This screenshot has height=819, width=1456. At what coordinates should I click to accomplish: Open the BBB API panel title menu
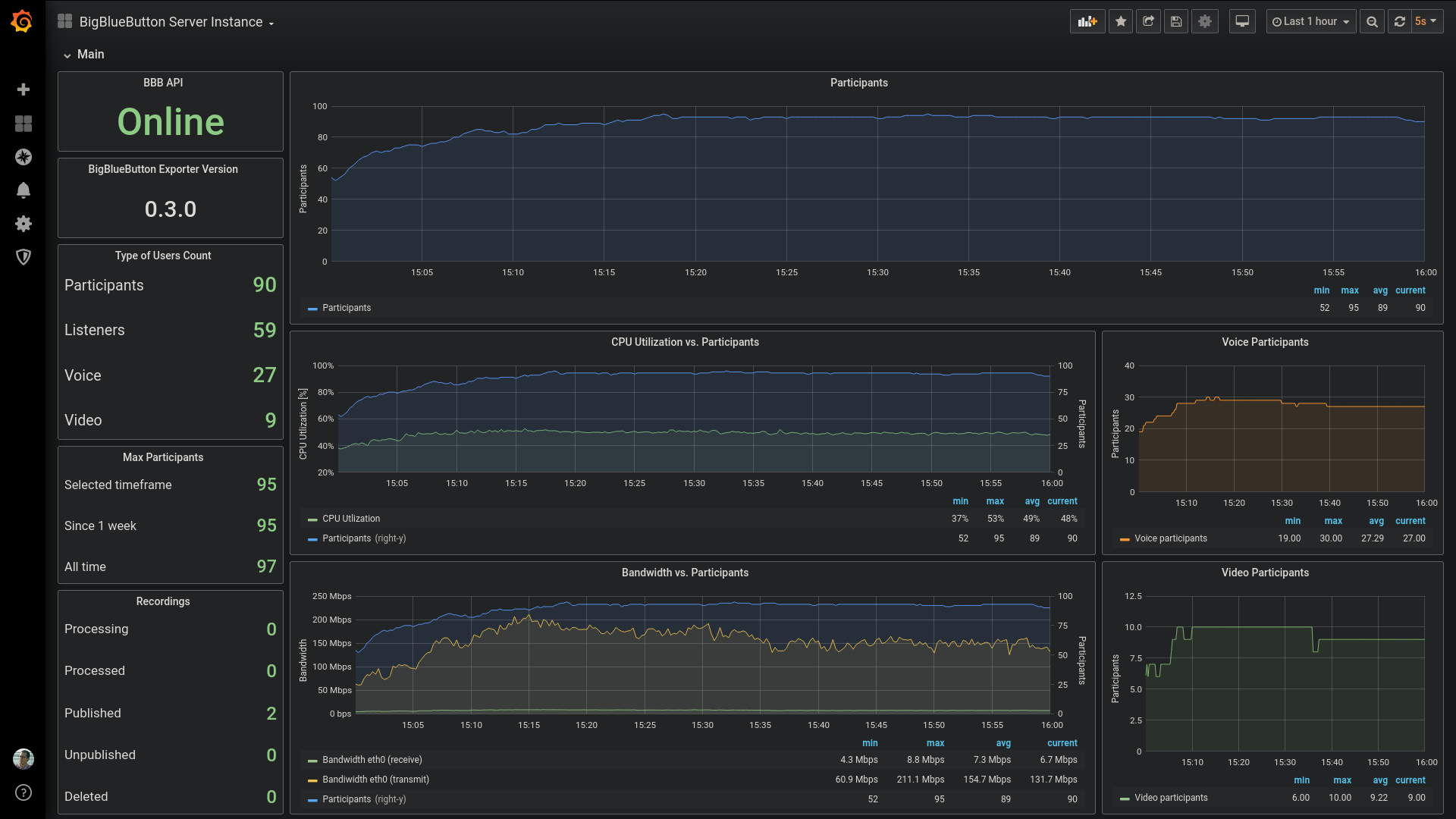click(163, 83)
